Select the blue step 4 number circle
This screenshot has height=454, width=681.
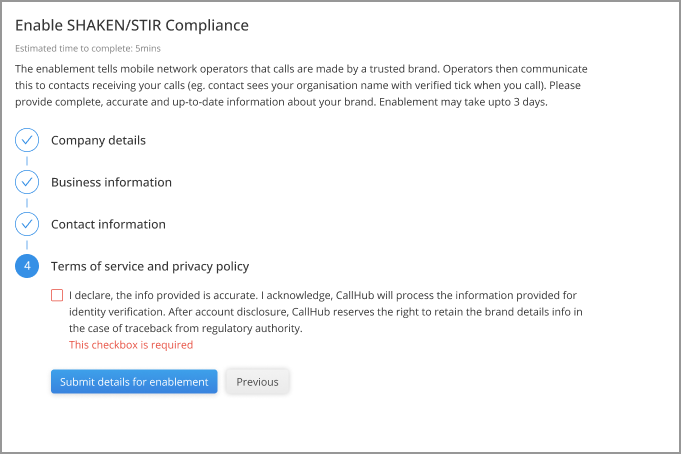[x=27, y=266]
